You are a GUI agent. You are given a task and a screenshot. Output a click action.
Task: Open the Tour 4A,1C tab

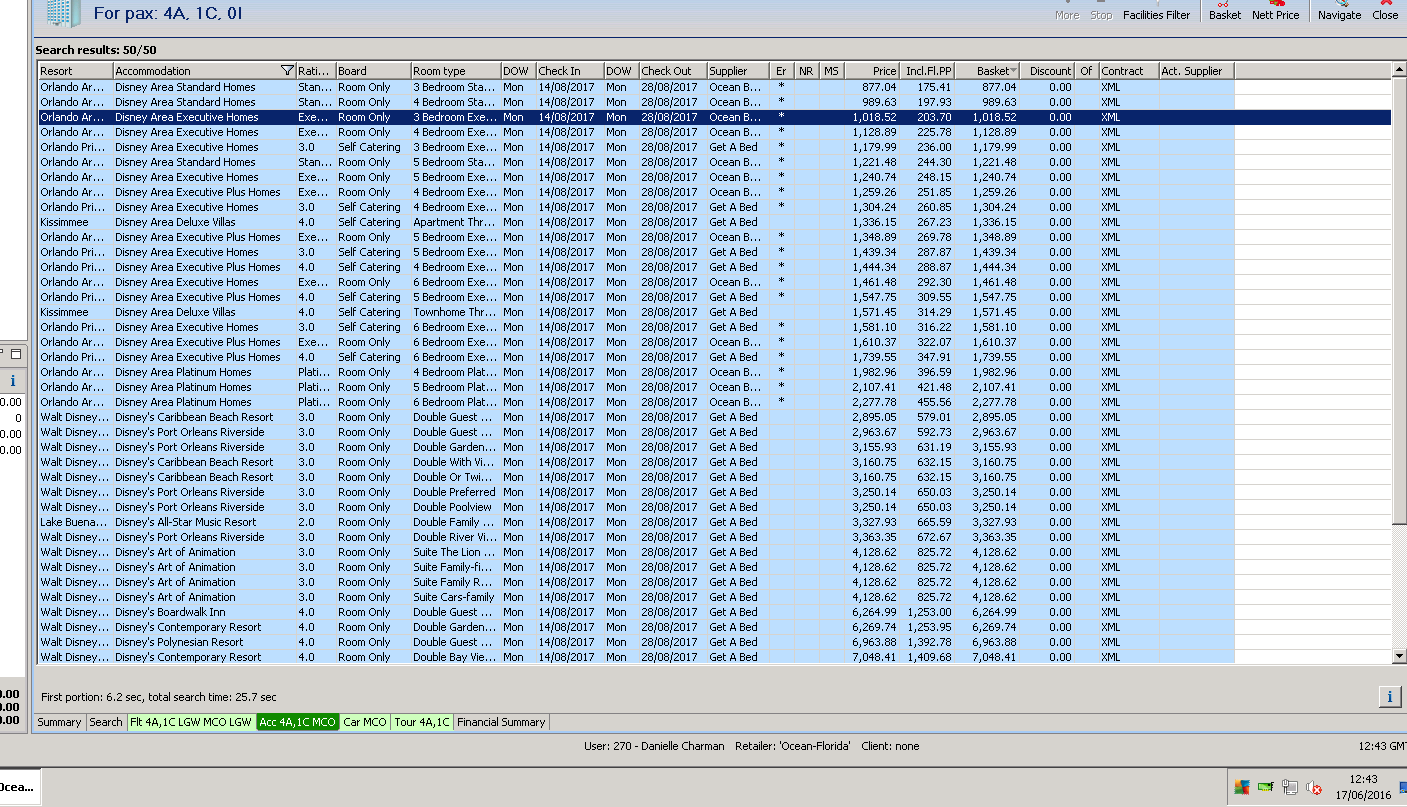pyautogui.click(x=422, y=722)
